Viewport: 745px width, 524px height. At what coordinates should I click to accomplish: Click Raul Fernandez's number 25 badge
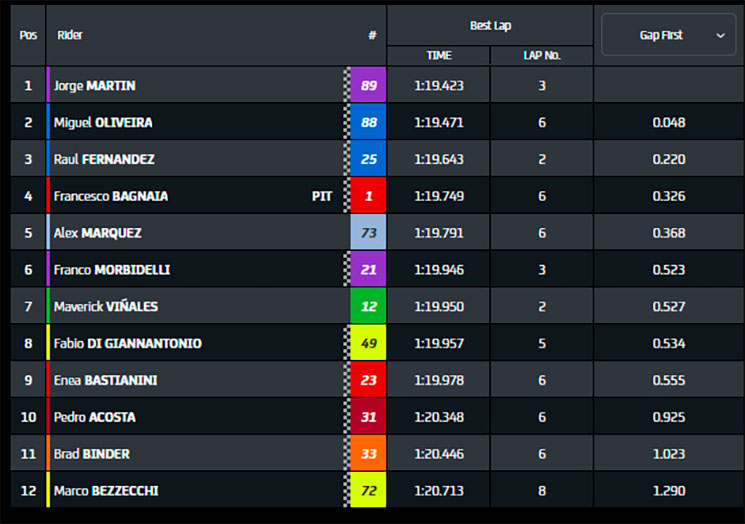tap(368, 159)
